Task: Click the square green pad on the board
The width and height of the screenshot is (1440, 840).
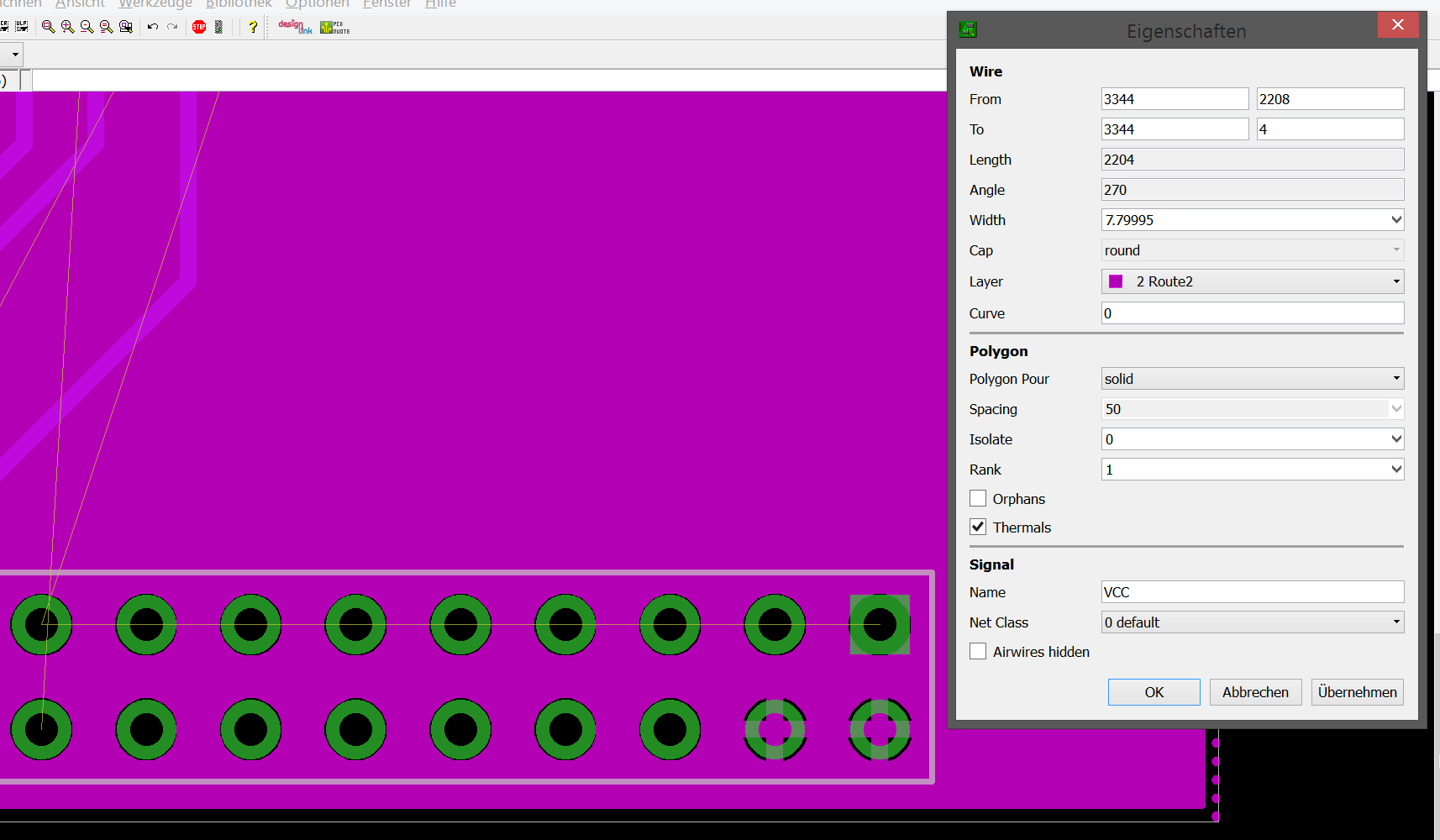Action: click(x=880, y=624)
